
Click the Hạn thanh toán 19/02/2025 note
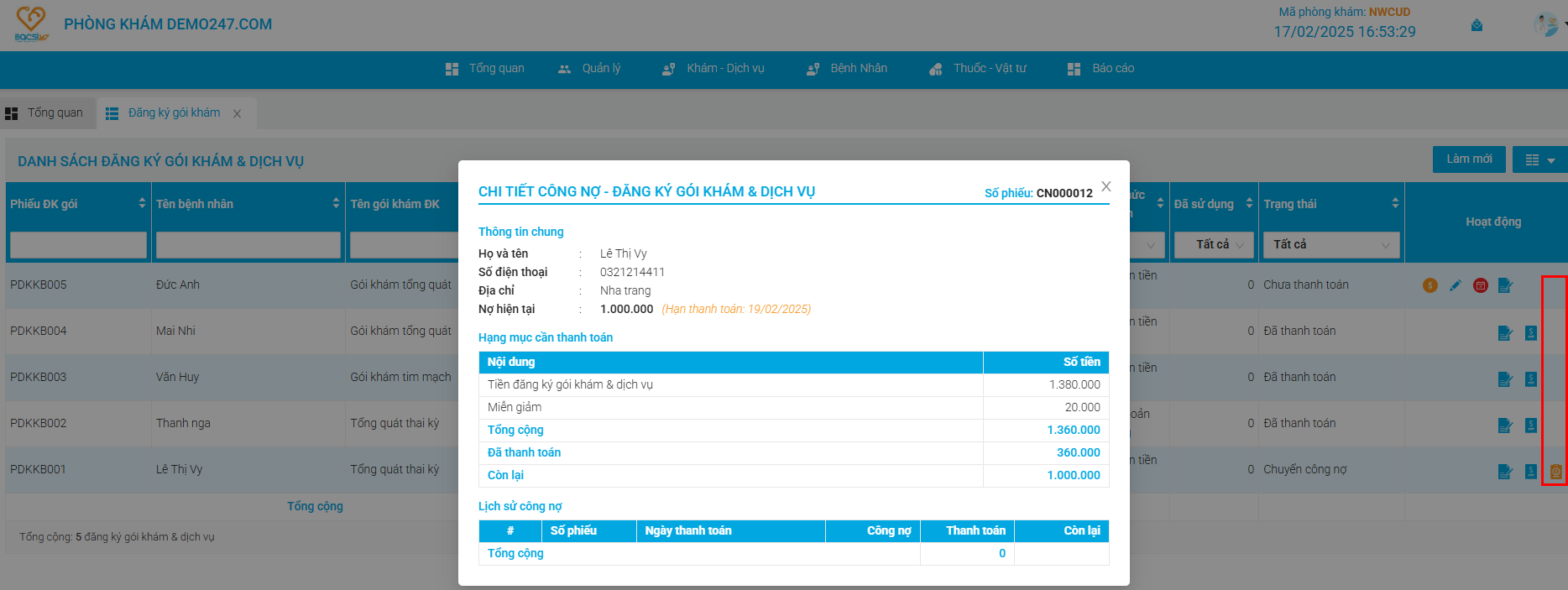pos(736,310)
